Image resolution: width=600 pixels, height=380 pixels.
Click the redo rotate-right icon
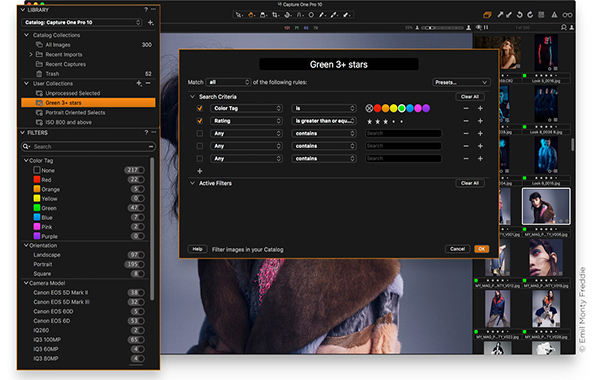click(530, 15)
